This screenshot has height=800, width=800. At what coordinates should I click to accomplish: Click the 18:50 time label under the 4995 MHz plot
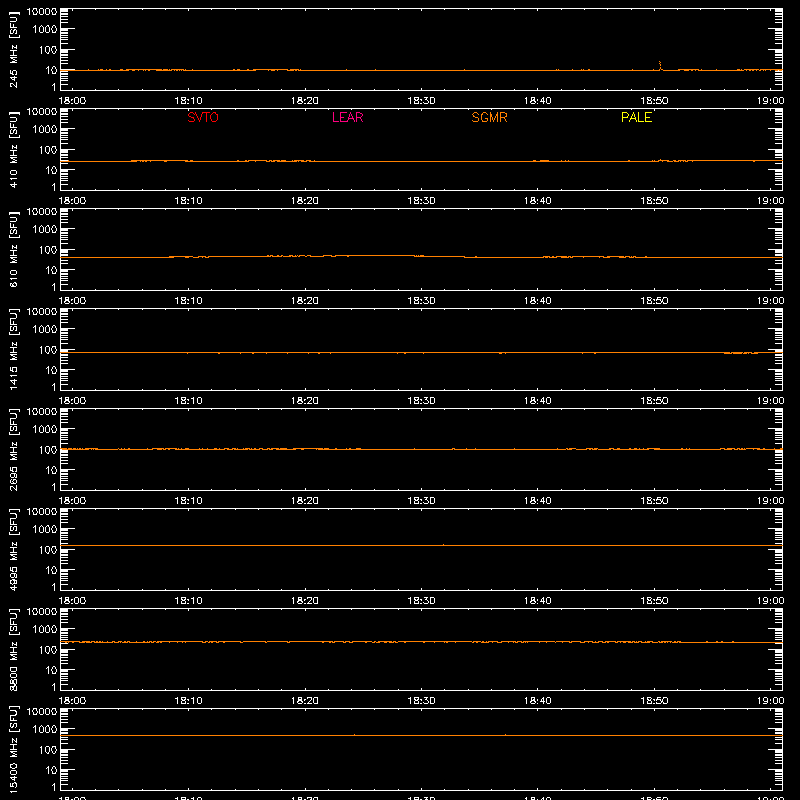coord(654,601)
